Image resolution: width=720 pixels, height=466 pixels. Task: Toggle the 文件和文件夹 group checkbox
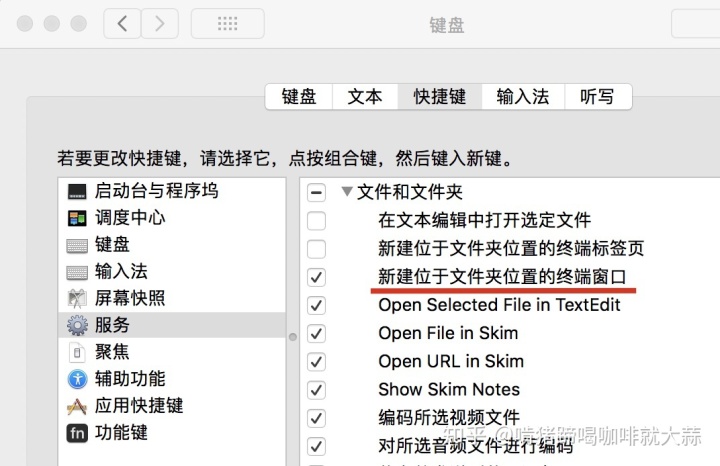(x=316, y=192)
